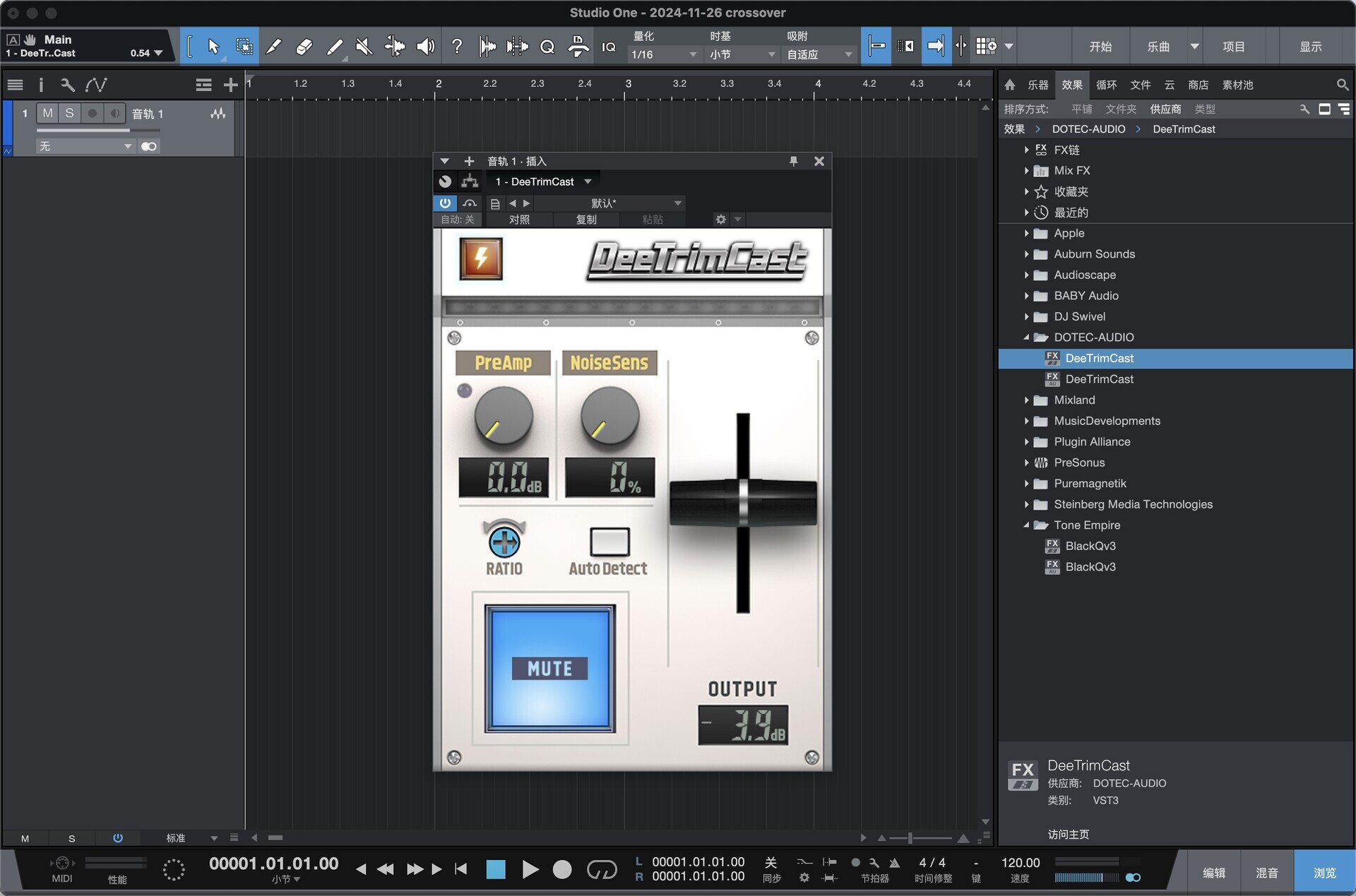Go to browser home icon
The image size is (1356, 896).
pos(1010,85)
